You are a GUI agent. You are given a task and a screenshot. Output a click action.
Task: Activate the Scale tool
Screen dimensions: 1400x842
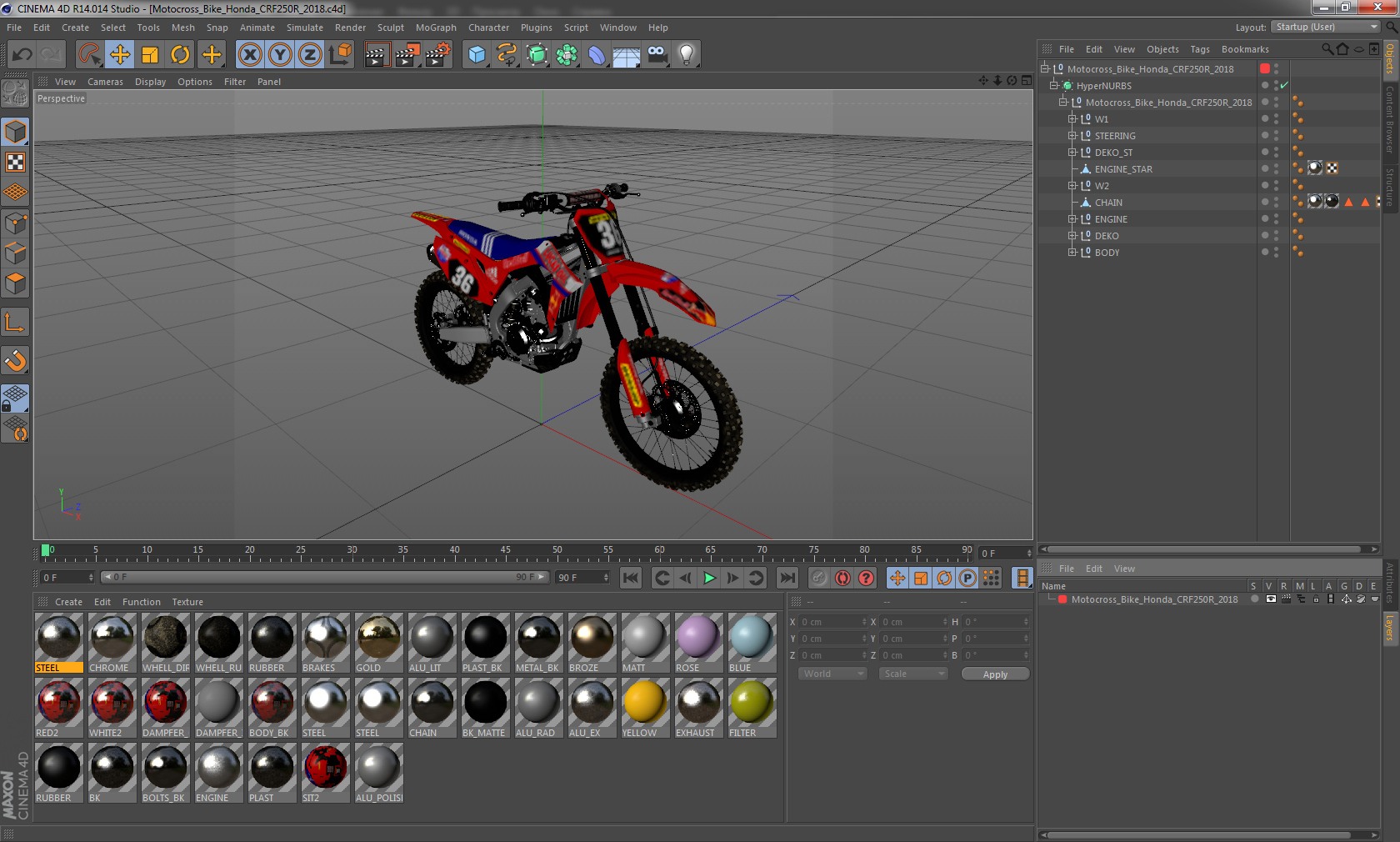(150, 55)
